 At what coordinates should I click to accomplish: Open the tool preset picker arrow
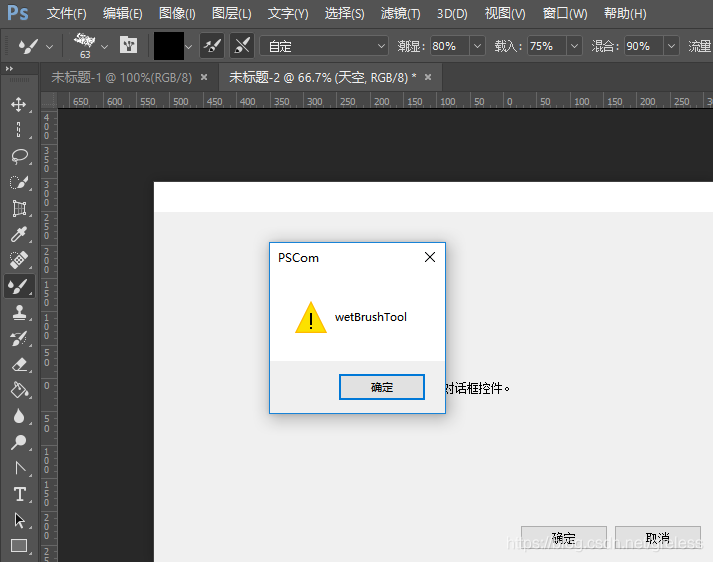pos(50,46)
